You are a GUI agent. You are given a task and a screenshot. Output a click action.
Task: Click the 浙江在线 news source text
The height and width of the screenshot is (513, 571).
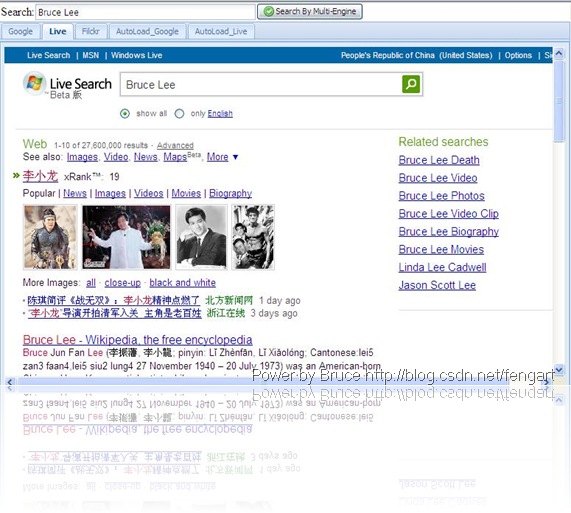pyautogui.click(x=226, y=313)
